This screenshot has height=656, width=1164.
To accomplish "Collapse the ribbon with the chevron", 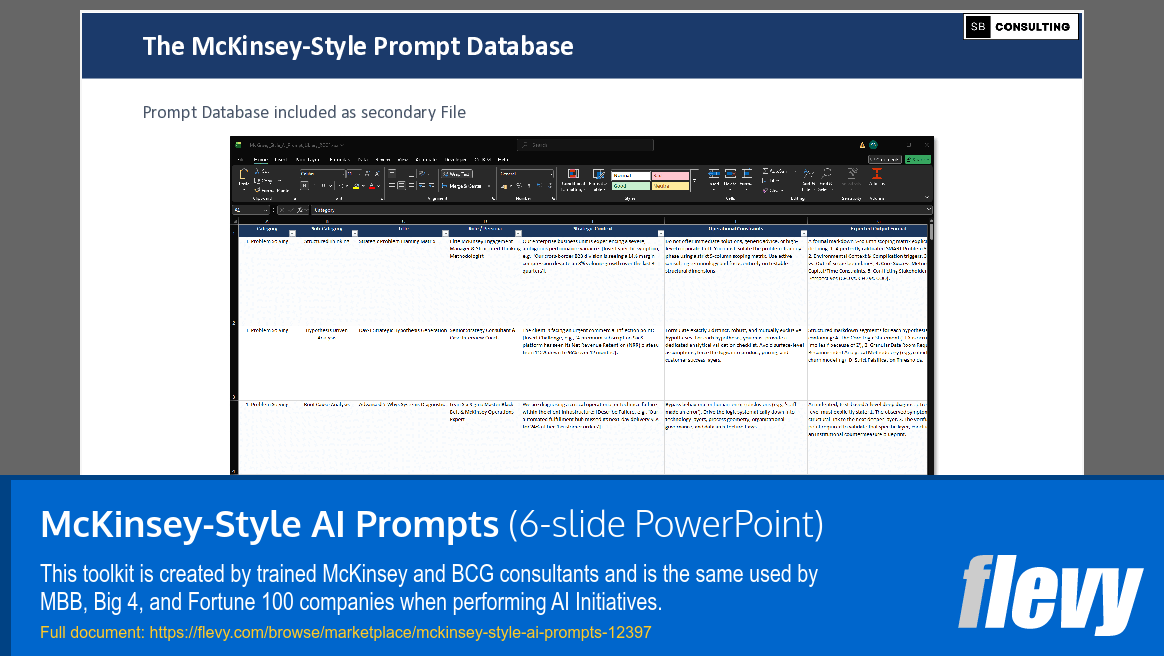I will point(926,197).
